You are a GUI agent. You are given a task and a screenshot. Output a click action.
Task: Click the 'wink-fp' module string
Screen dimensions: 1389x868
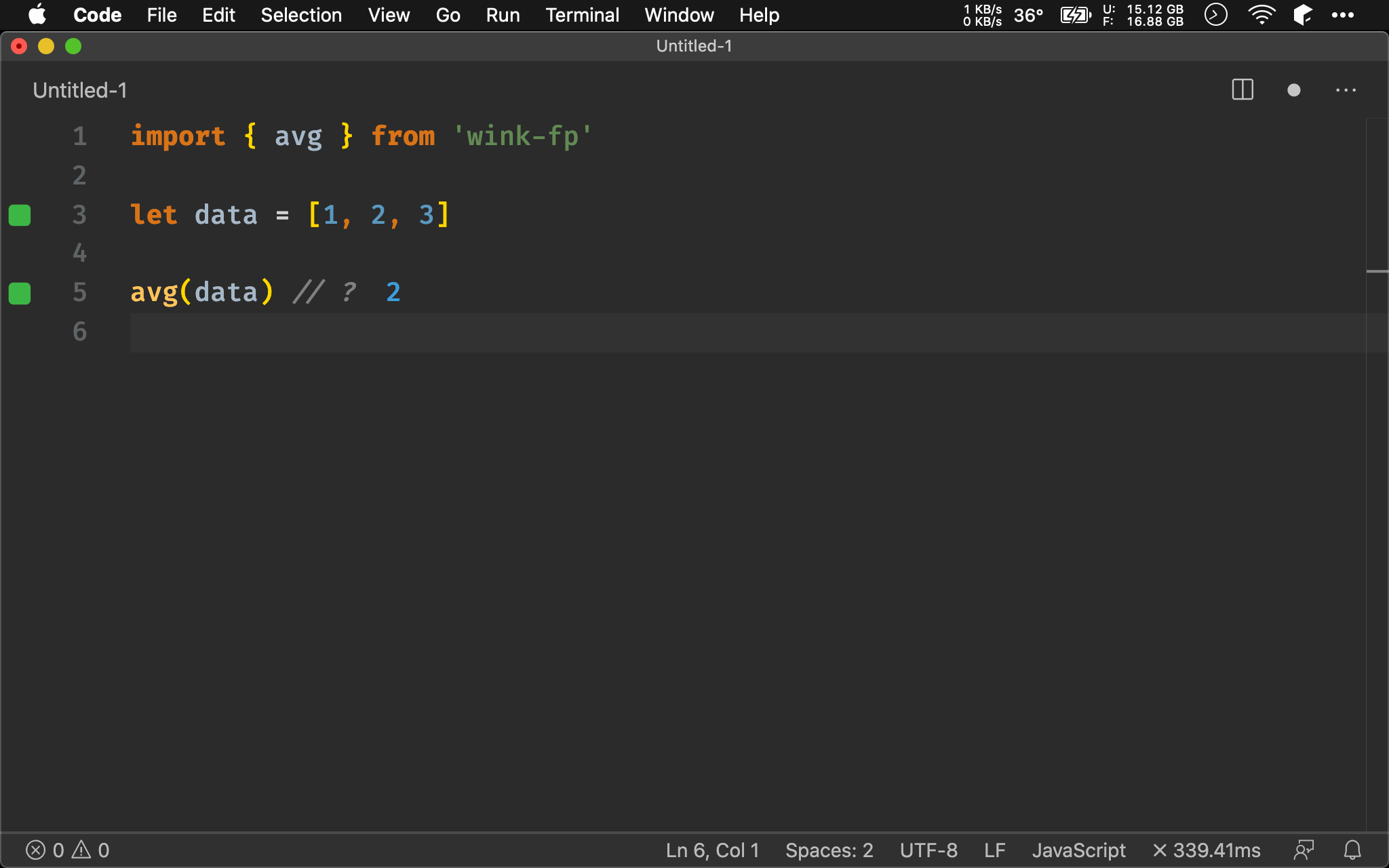(x=522, y=136)
